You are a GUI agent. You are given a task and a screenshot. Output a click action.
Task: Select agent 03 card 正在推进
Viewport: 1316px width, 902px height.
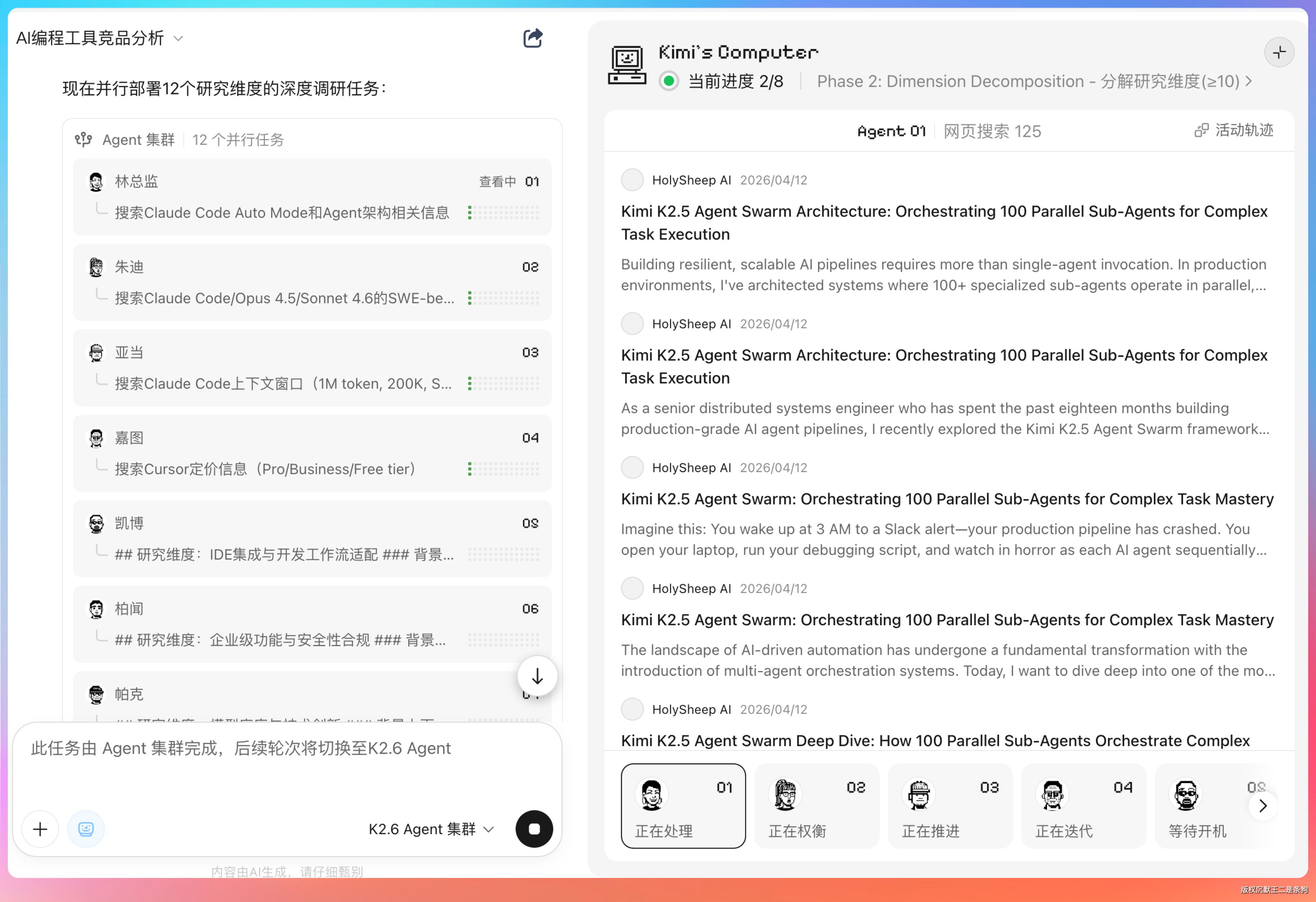(950, 806)
